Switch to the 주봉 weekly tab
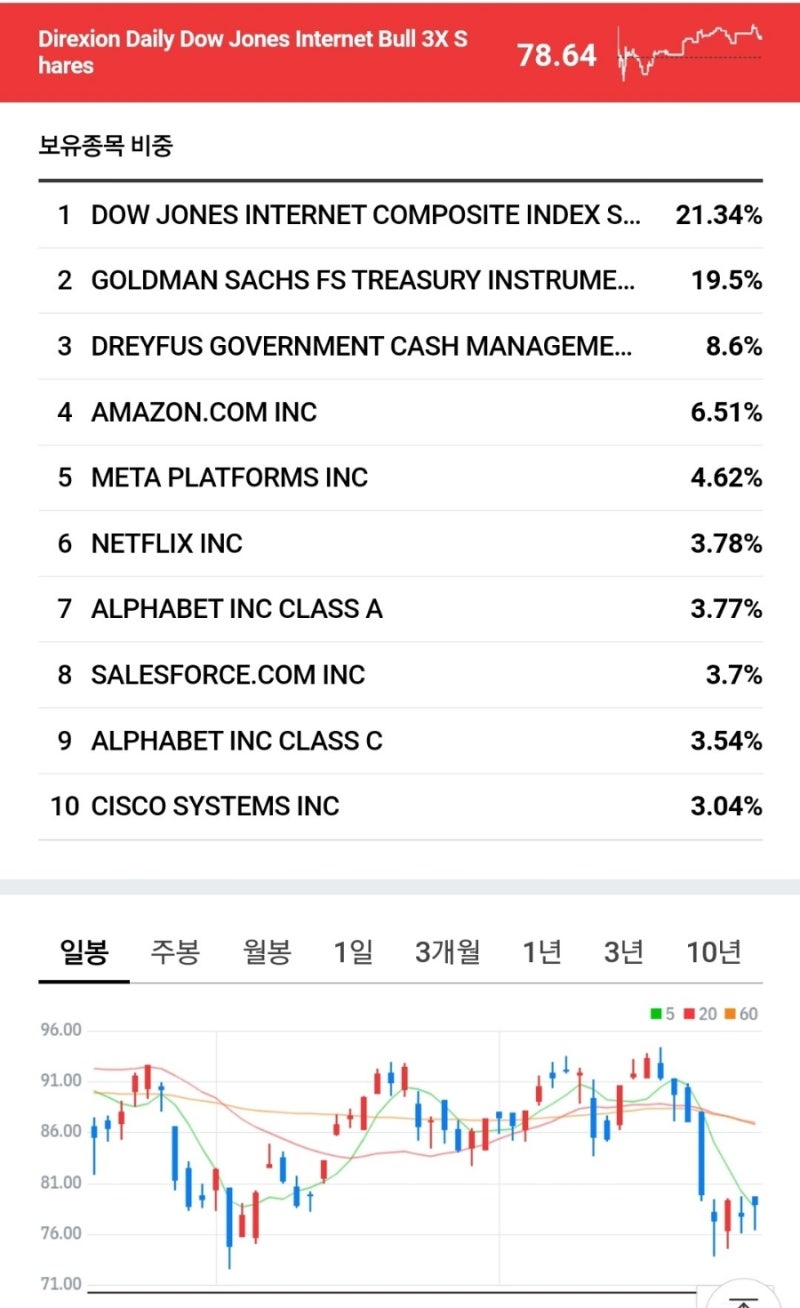The width and height of the screenshot is (800, 1308). coord(175,952)
